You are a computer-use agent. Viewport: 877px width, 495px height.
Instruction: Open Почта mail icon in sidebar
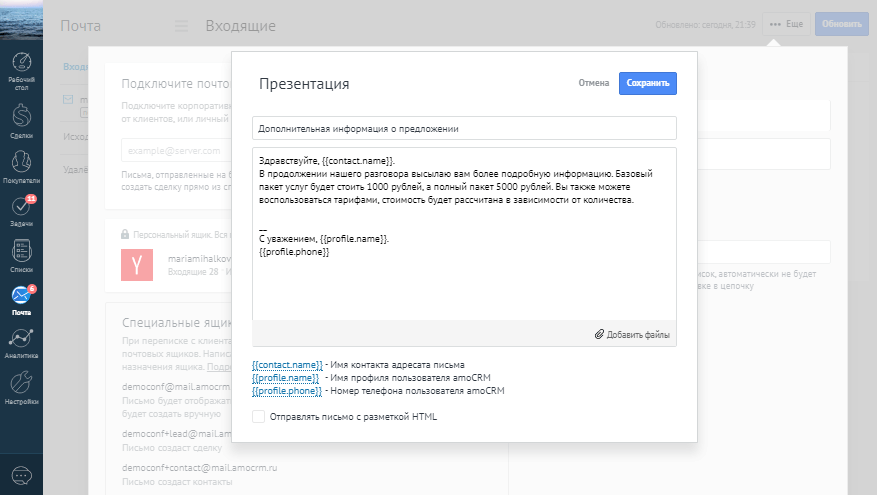[x=21, y=300]
